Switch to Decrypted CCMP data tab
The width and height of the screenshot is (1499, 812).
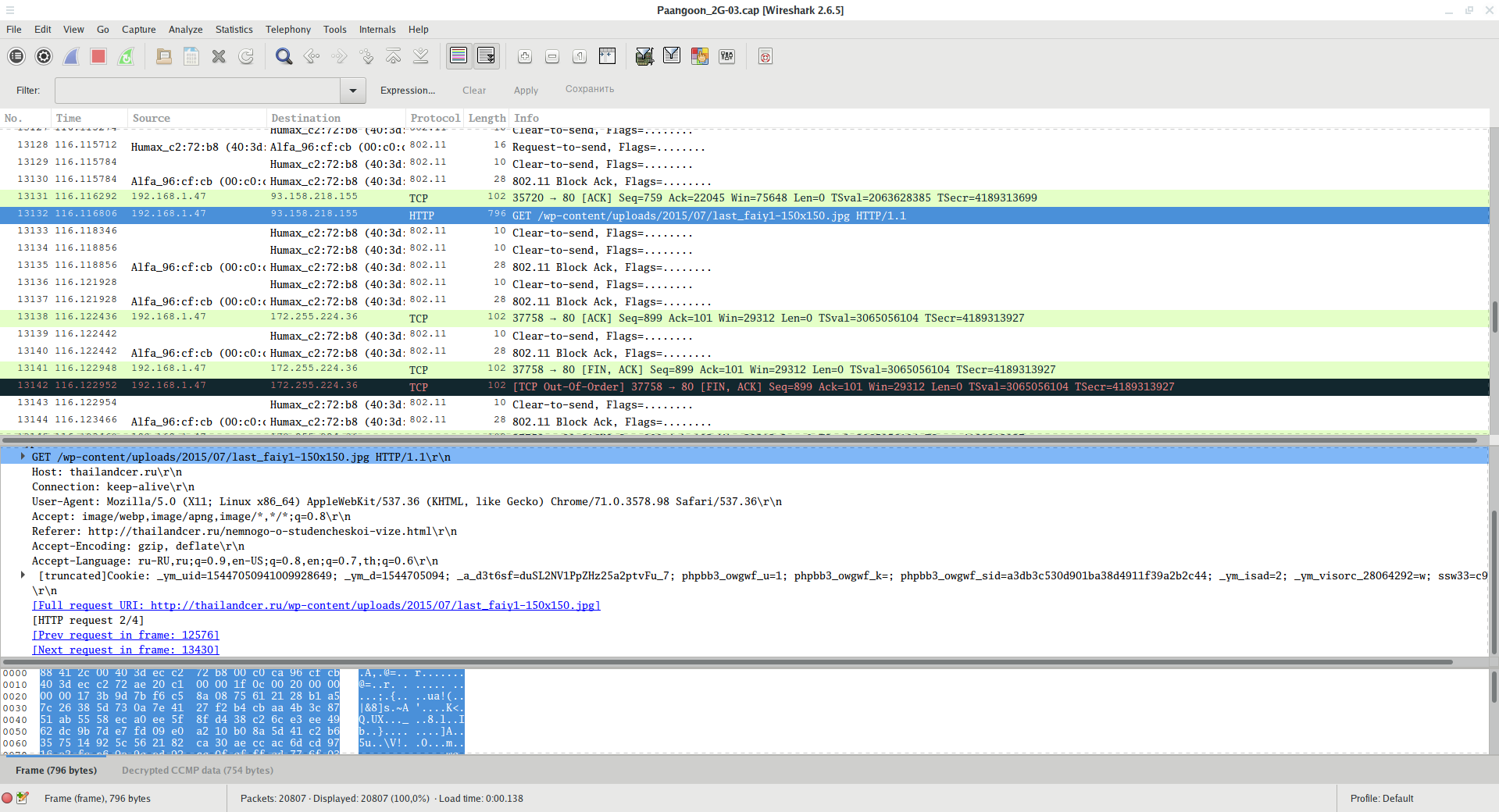[x=197, y=770]
